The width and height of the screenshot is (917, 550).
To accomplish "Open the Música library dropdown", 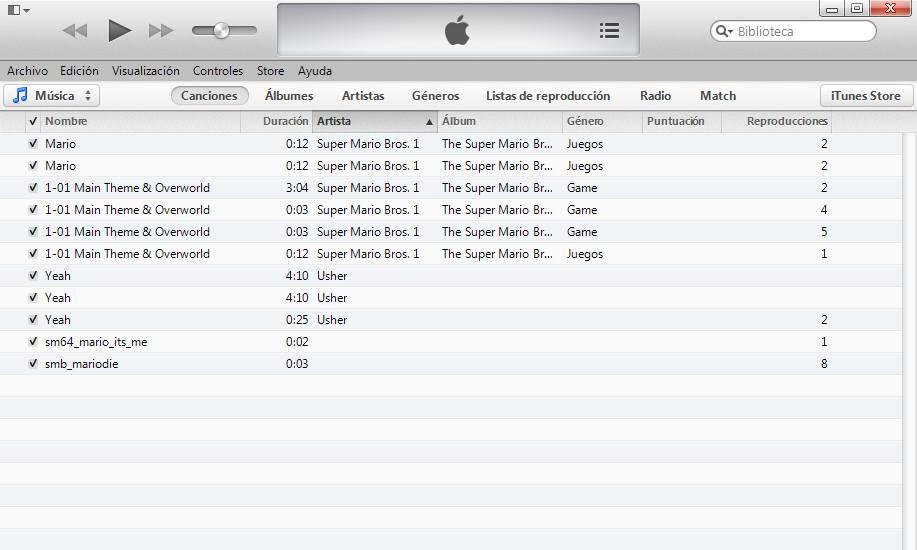I will 51,95.
